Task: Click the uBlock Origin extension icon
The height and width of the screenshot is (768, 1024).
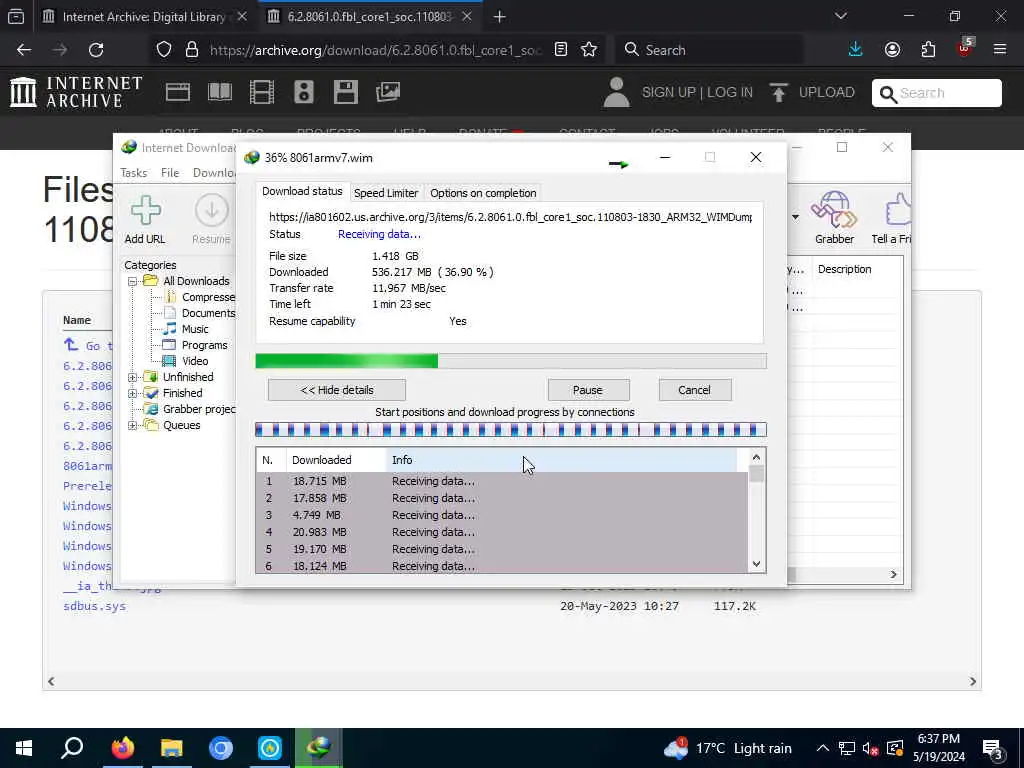Action: click(965, 48)
